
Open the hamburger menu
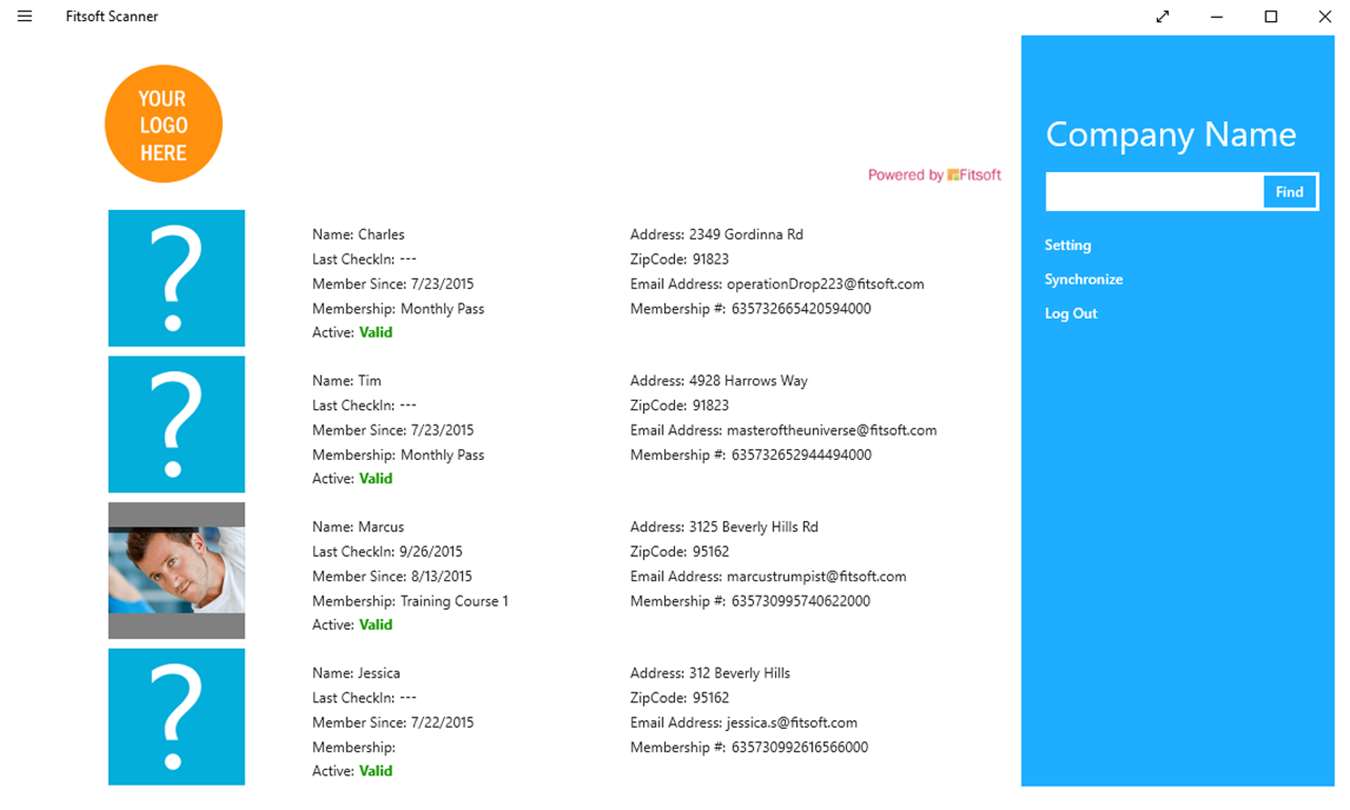[25, 16]
